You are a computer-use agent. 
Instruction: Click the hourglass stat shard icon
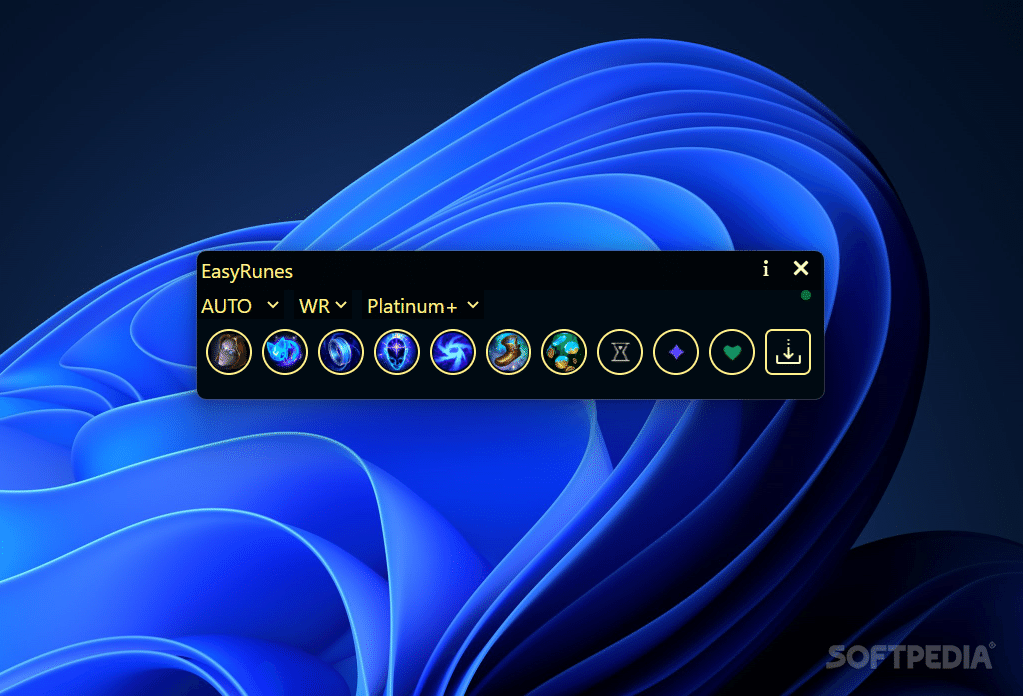(620, 352)
